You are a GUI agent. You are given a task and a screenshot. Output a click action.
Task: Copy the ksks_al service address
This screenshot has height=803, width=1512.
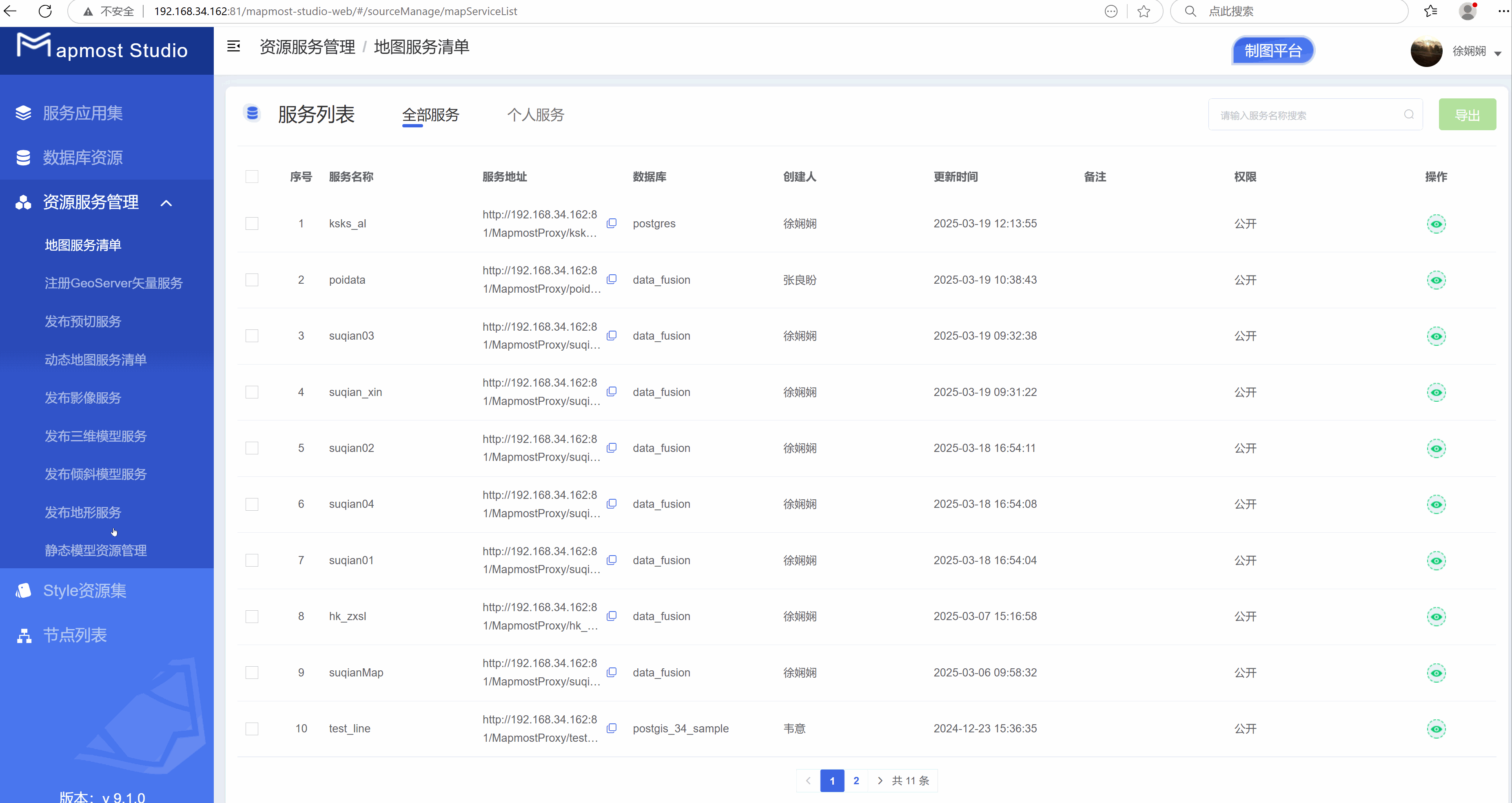click(x=612, y=223)
